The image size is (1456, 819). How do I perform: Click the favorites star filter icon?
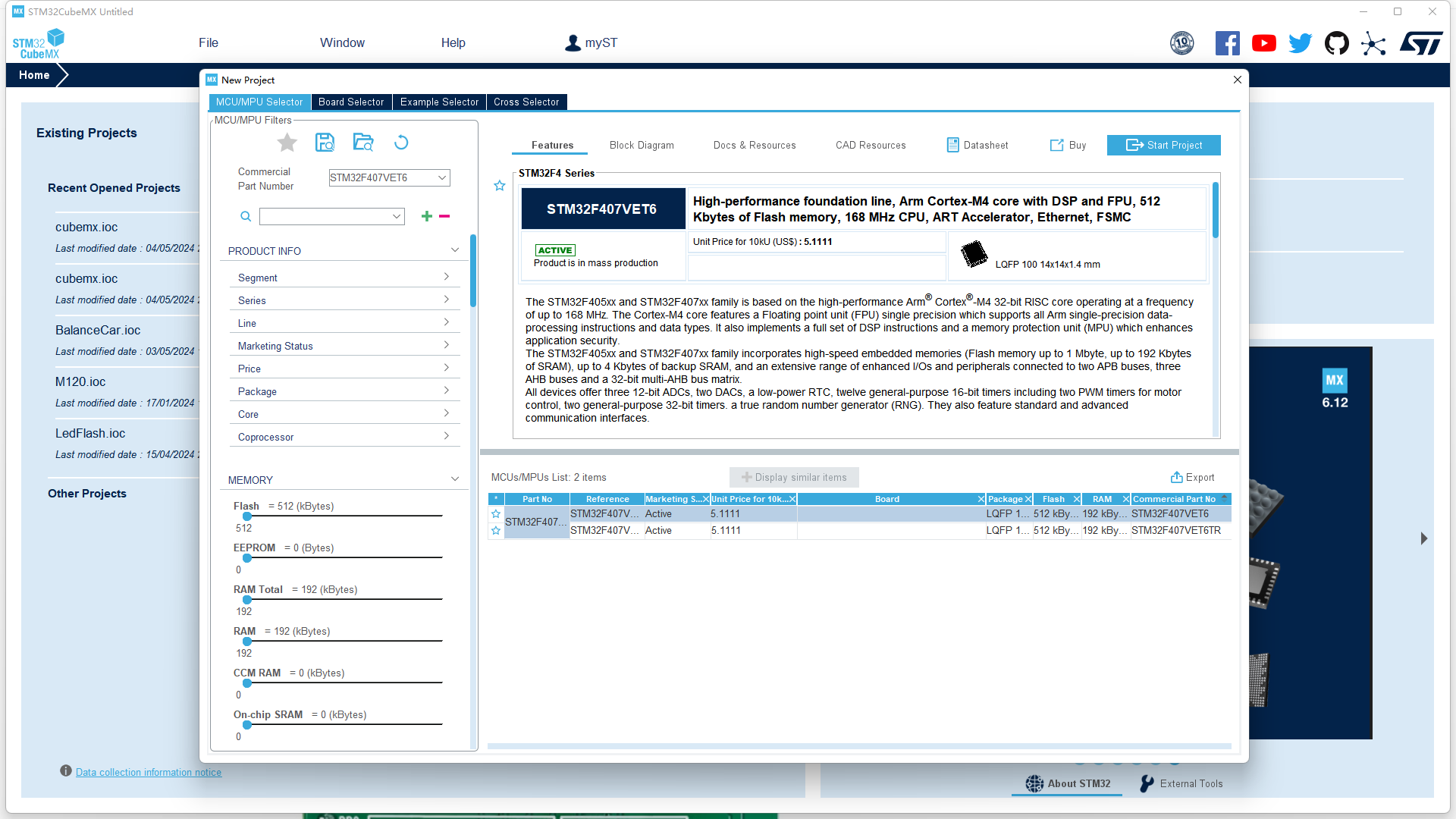click(x=287, y=143)
